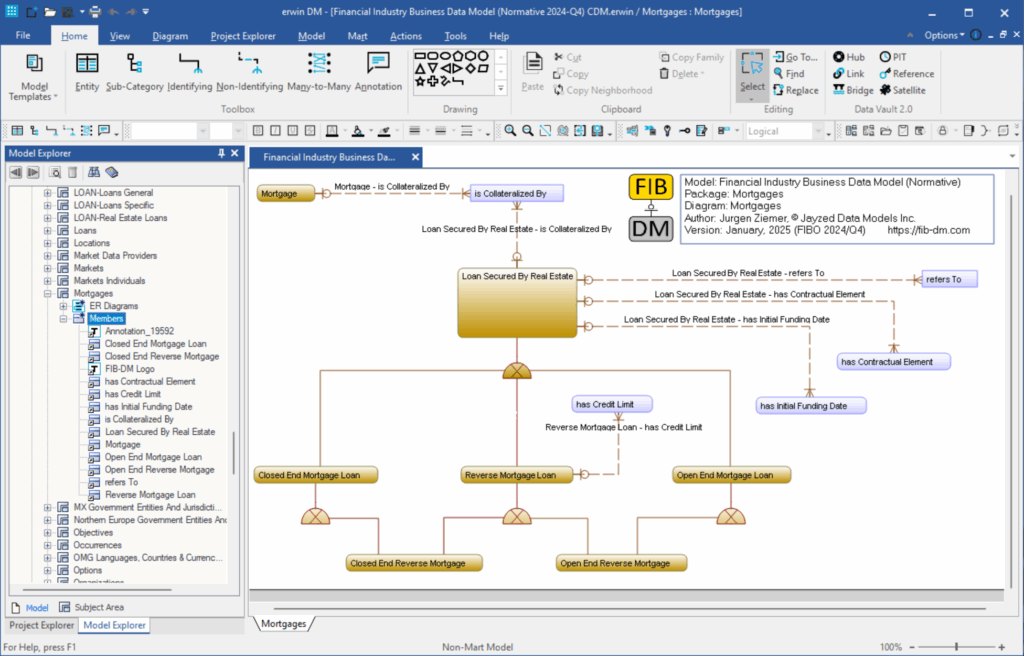Click the Find button in Editing group
This screenshot has width=1024, height=656.
pos(789,73)
